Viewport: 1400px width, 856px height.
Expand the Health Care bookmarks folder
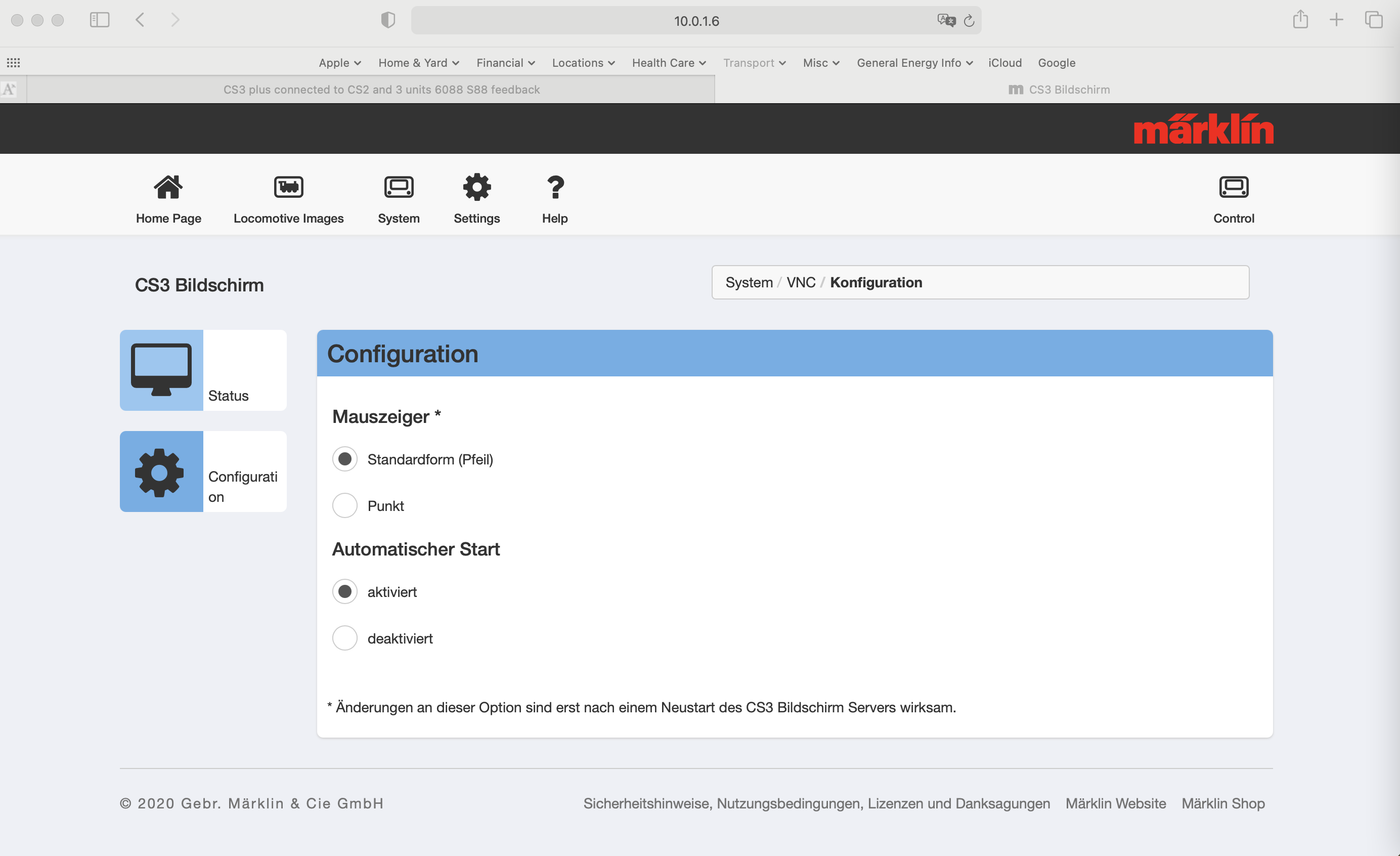[x=669, y=63]
